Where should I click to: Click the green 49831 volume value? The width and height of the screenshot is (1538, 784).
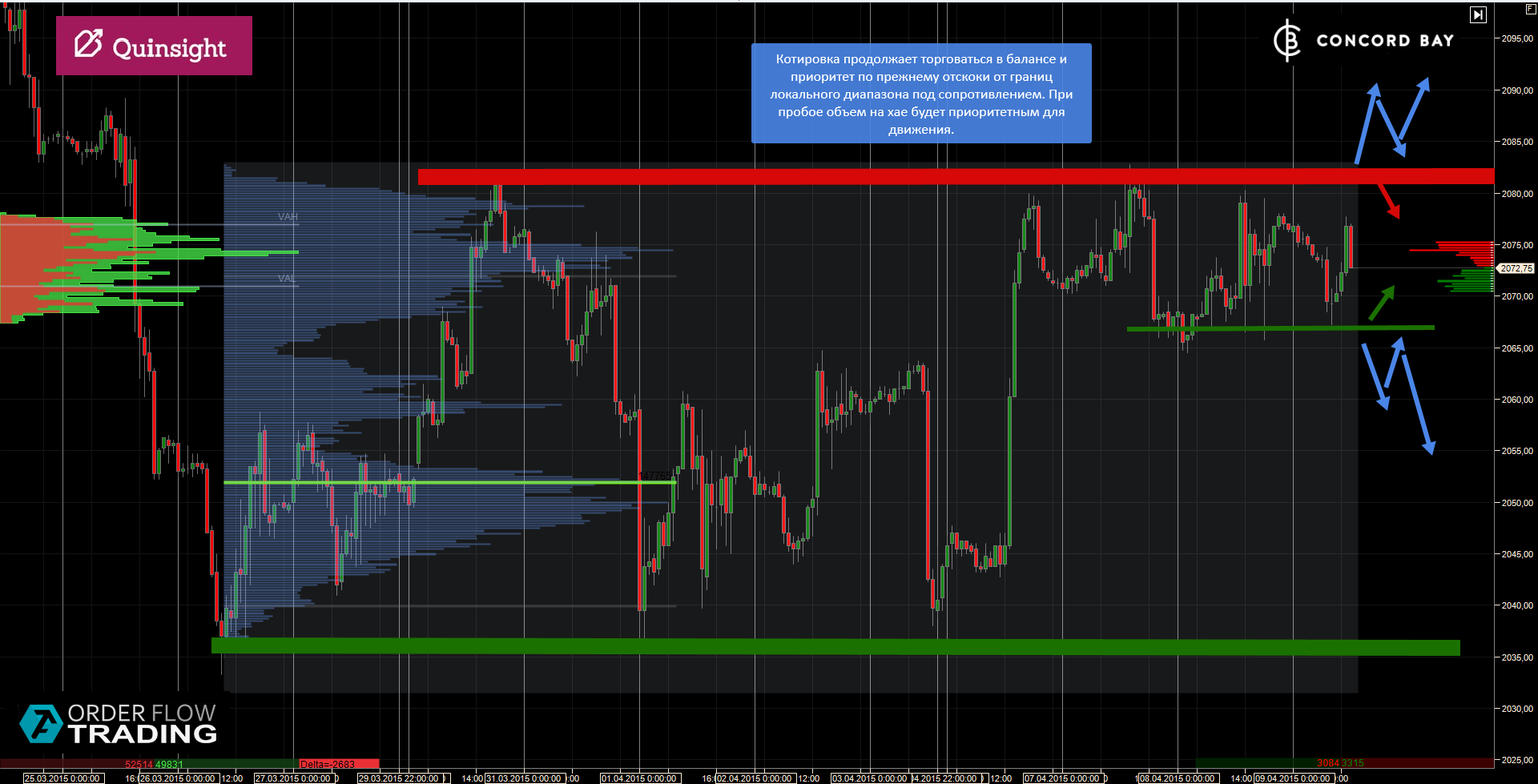[x=169, y=764]
